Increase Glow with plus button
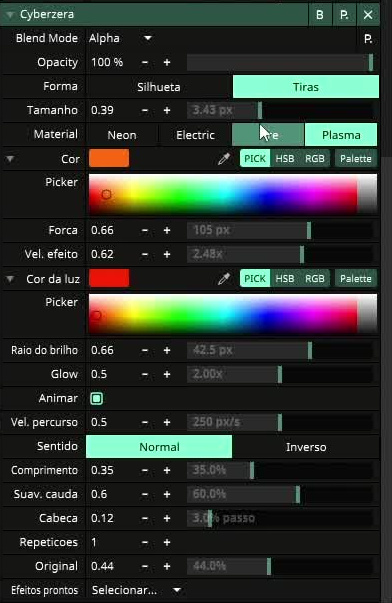The height and width of the screenshot is (603, 392). click(x=167, y=374)
